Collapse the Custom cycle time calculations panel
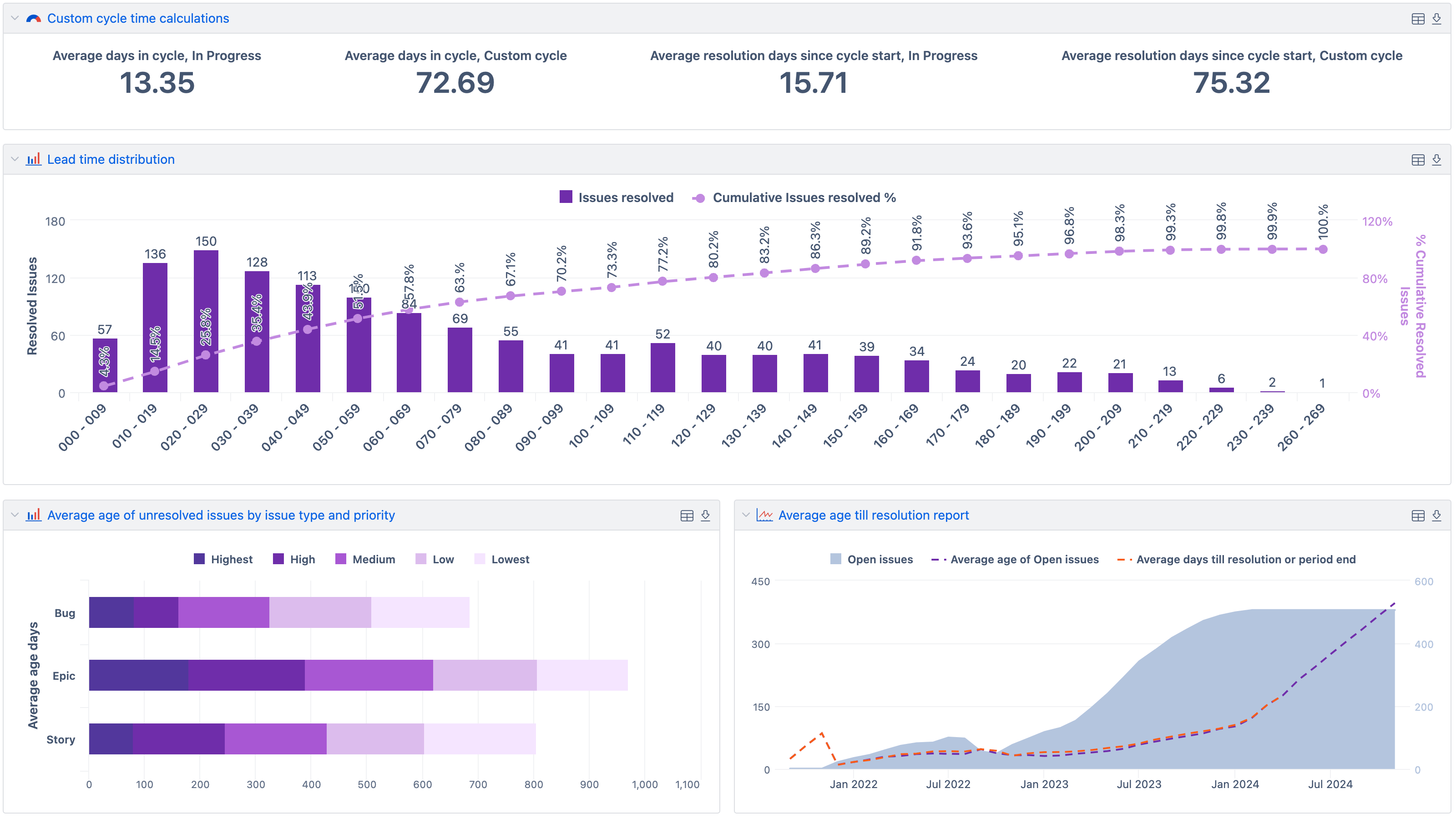Image resolution: width=1456 pixels, height=819 pixels. pos(15,18)
